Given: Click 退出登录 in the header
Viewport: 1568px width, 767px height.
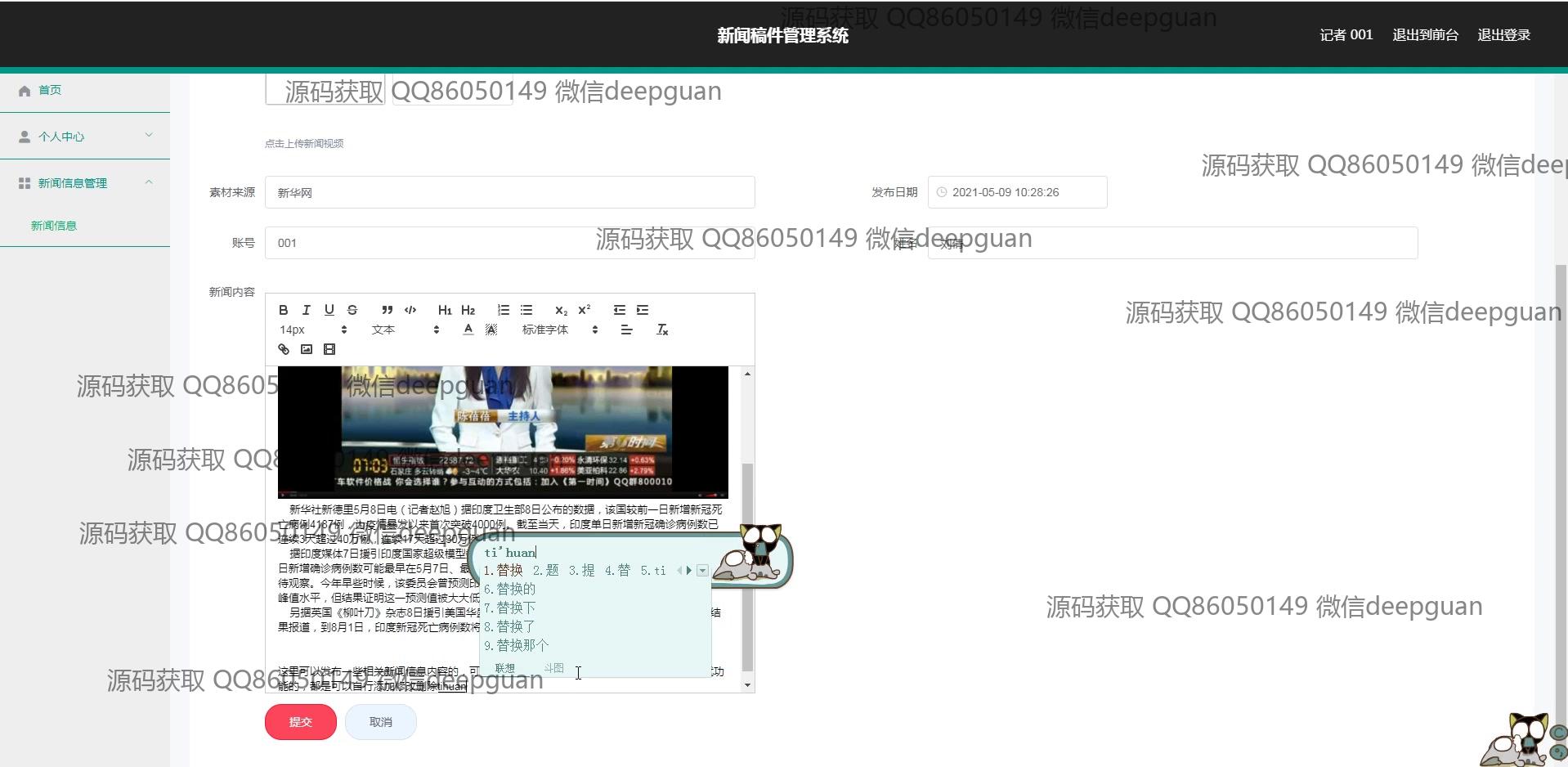Looking at the screenshot, I should coord(1503,35).
